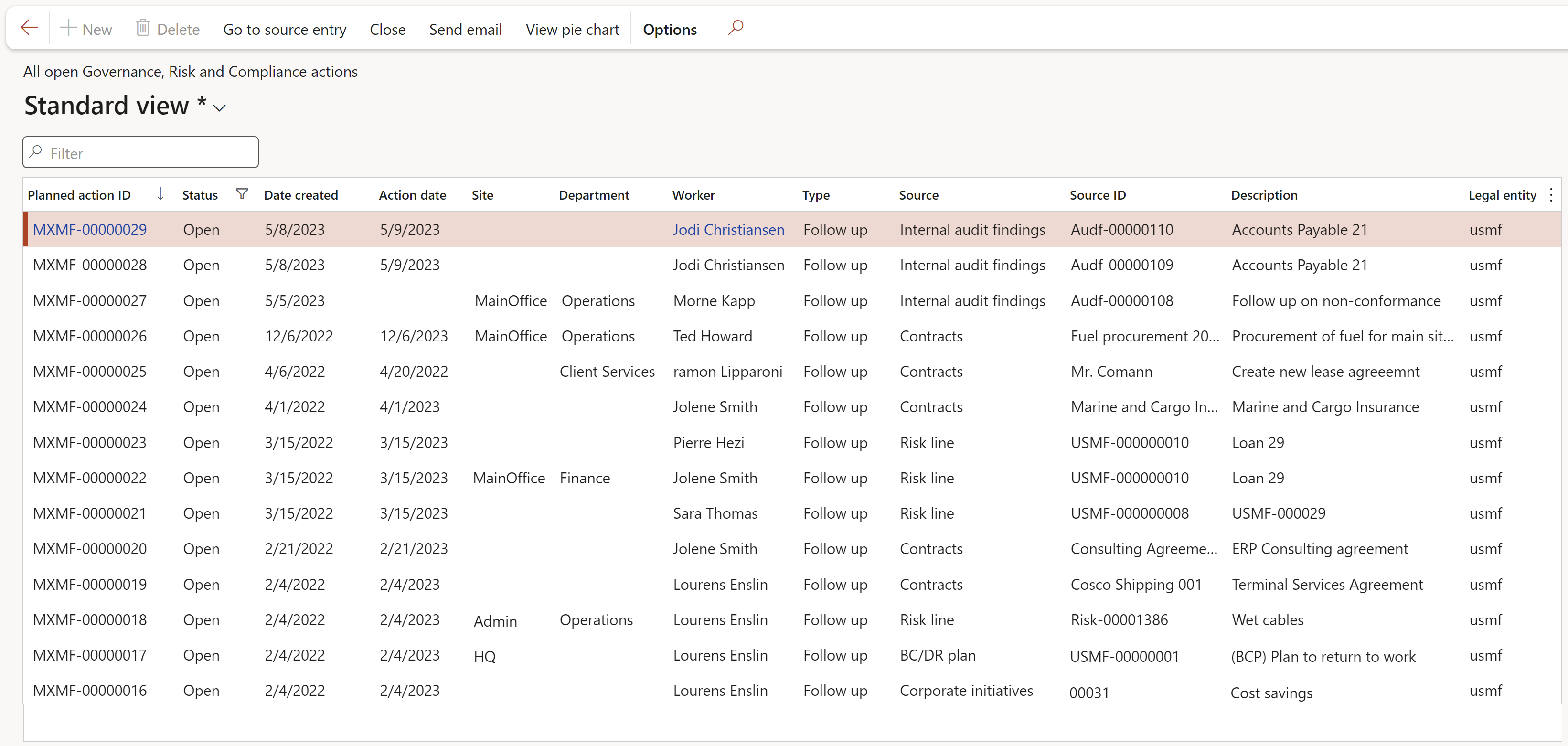Open the Options tab
Viewport: 1568px width, 746px height.
tap(670, 29)
